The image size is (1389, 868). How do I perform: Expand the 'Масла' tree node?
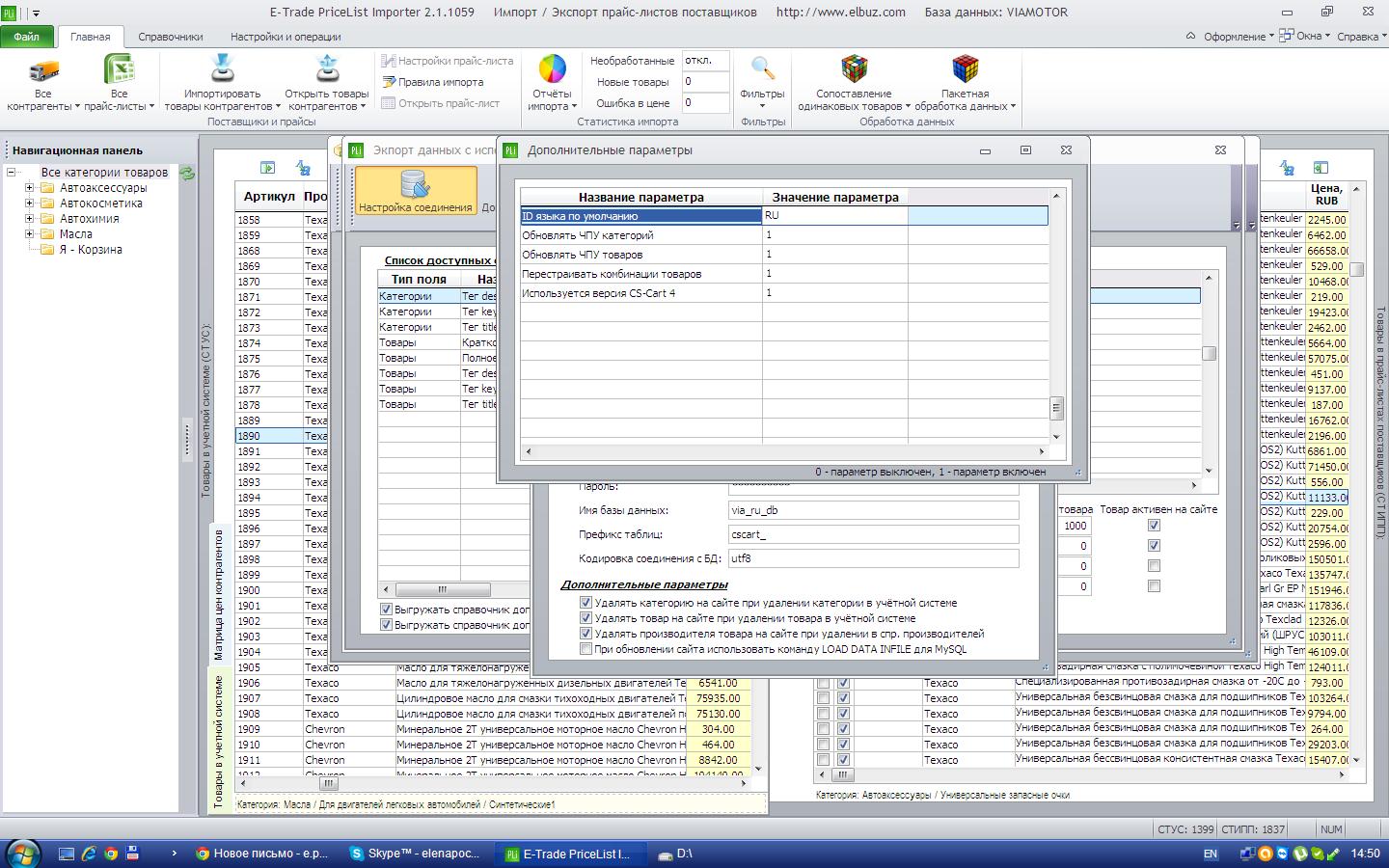click(29, 234)
